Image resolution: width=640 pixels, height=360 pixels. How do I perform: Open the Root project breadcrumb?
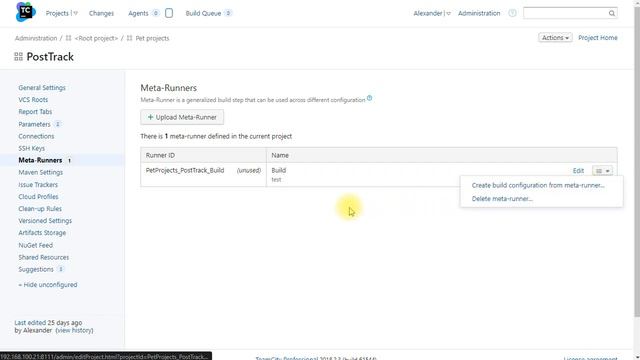pos(96,38)
